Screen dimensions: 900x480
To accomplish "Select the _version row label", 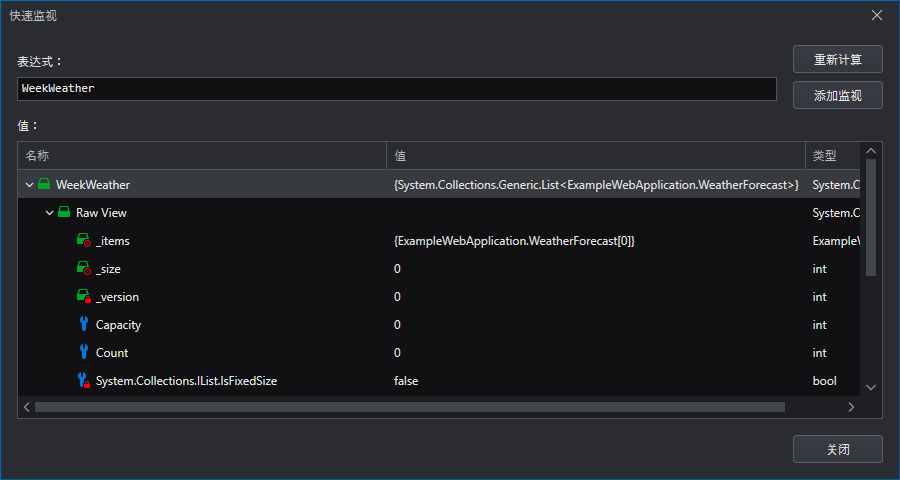I will click(117, 297).
